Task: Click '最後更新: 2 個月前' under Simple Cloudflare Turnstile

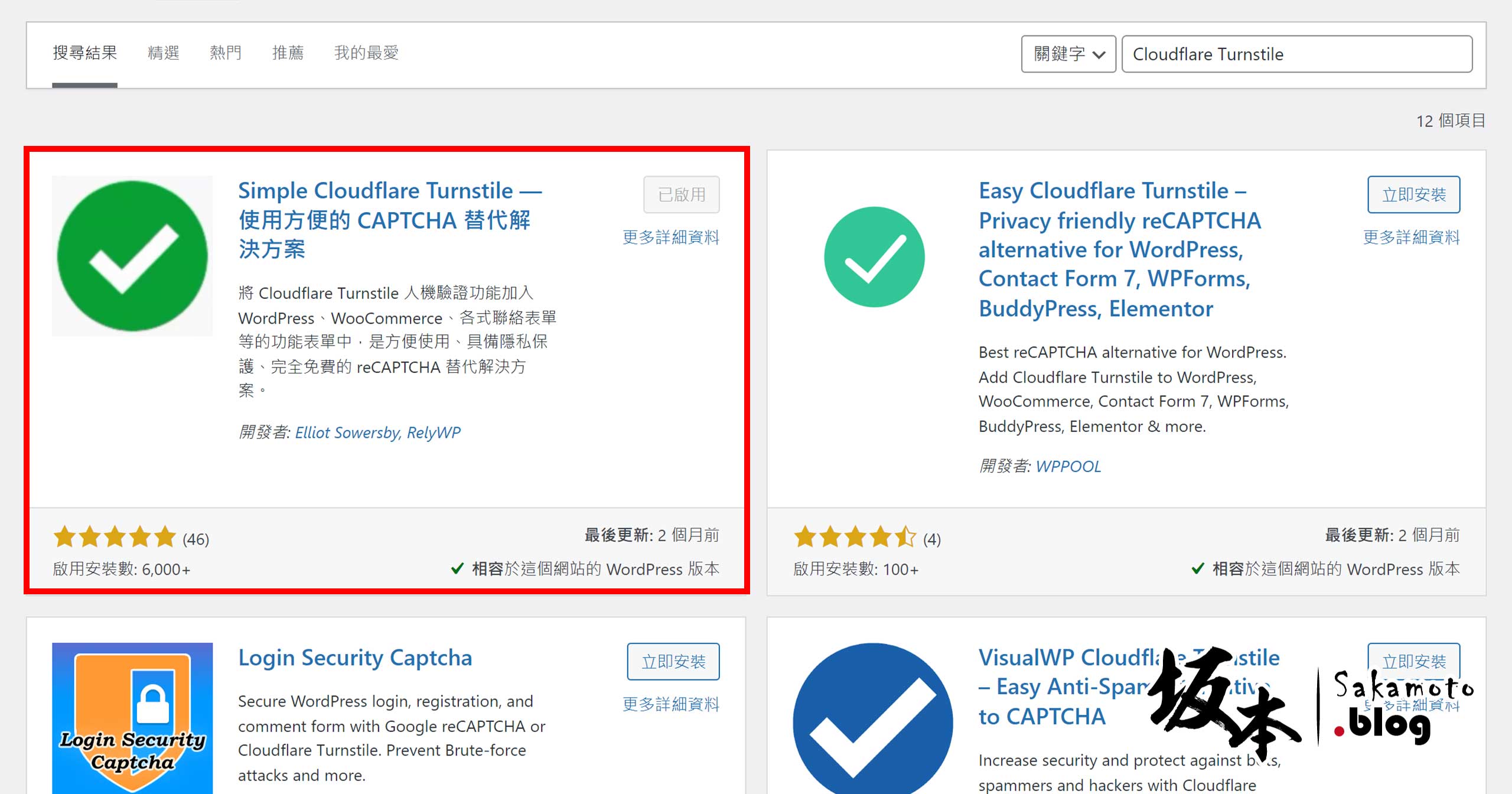Action: pos(652,535)
